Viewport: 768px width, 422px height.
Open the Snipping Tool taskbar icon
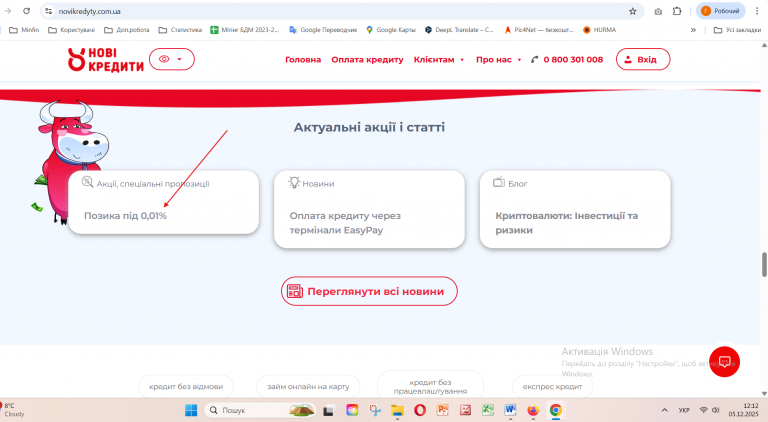pos(375,410)
